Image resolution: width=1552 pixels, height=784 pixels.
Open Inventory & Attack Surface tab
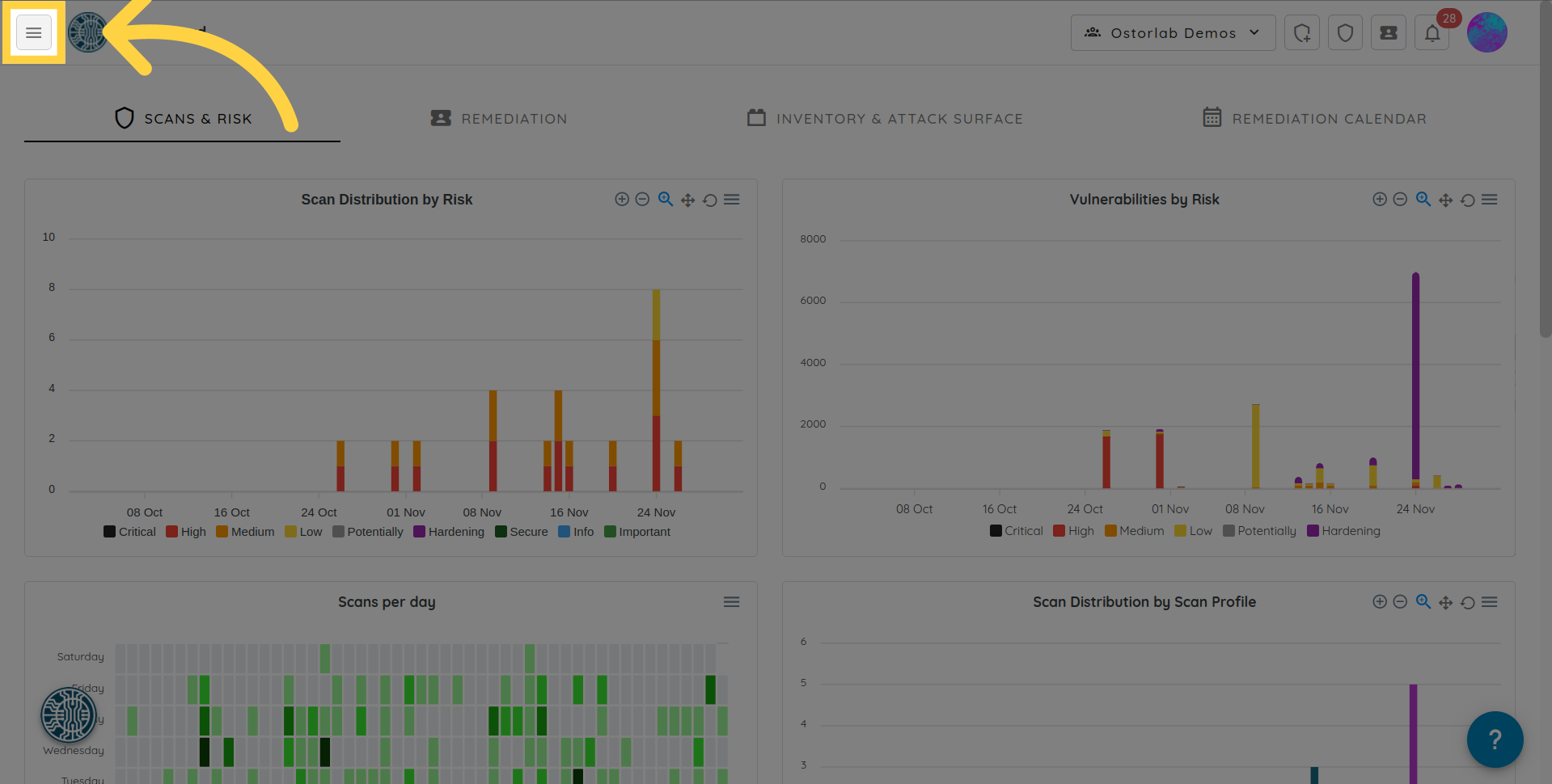click(x=885, y=119)
